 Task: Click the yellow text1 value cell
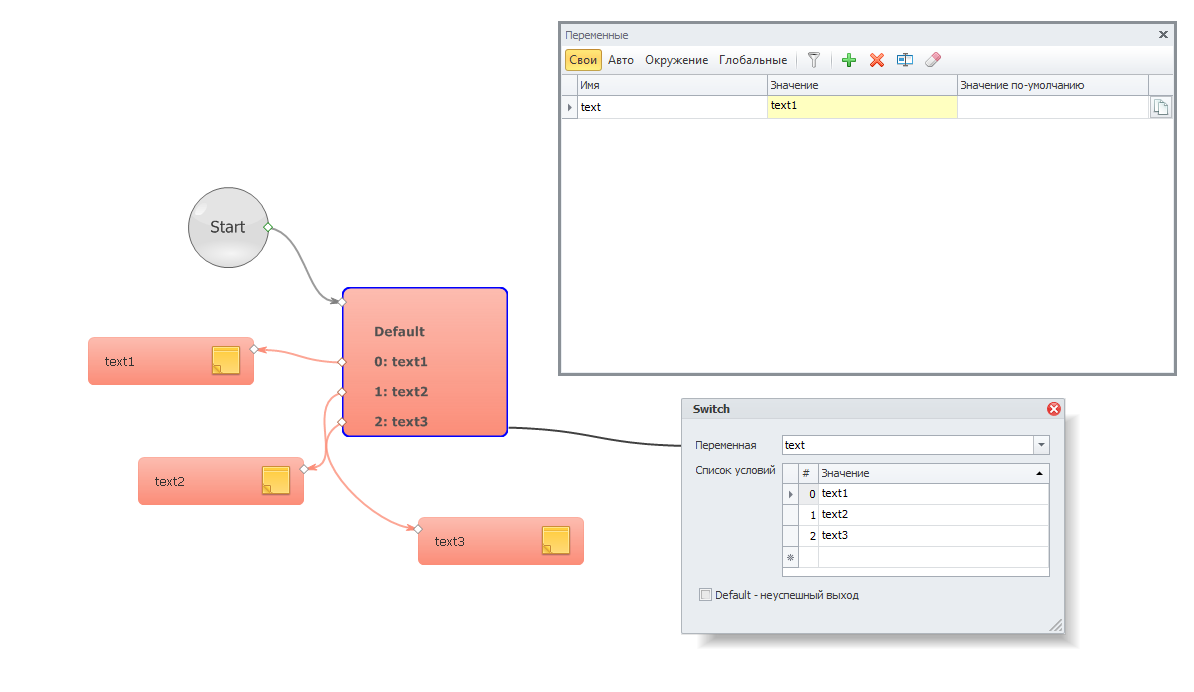click(x=861, y=106)
